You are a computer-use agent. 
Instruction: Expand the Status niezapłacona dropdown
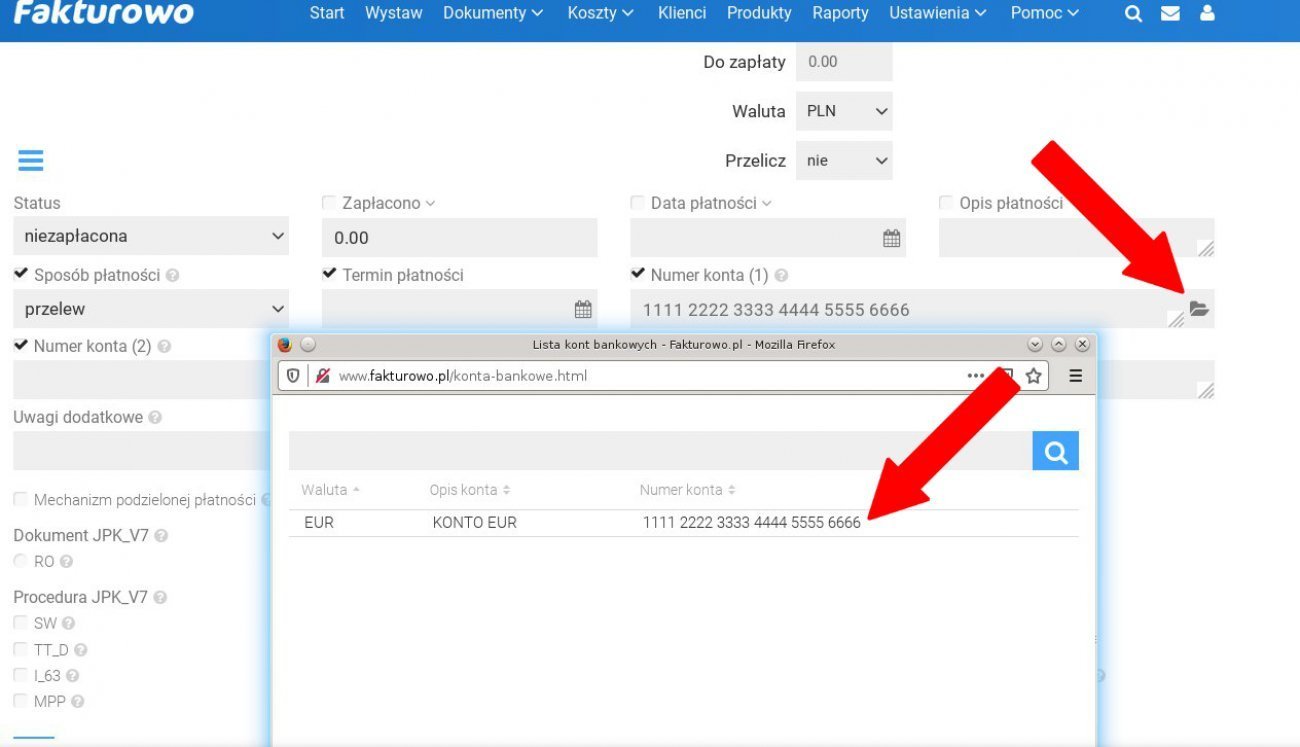coord(150,237)
